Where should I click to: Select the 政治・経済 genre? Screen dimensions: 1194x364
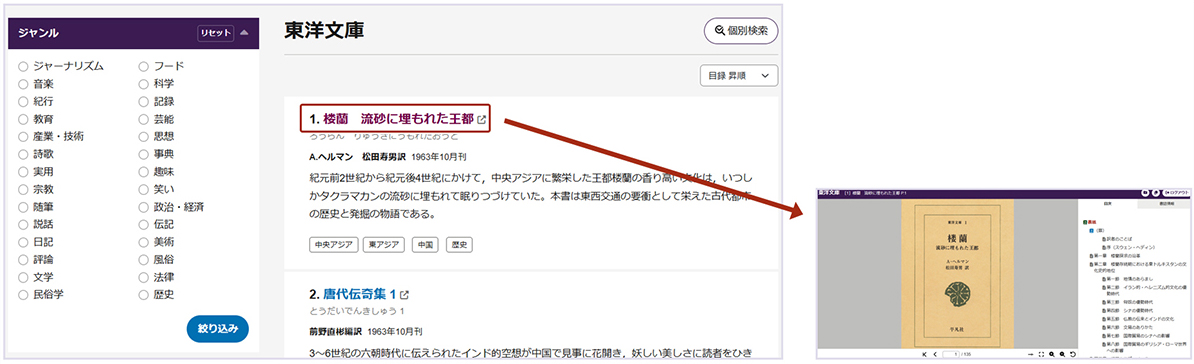click(x=143, y=206)
